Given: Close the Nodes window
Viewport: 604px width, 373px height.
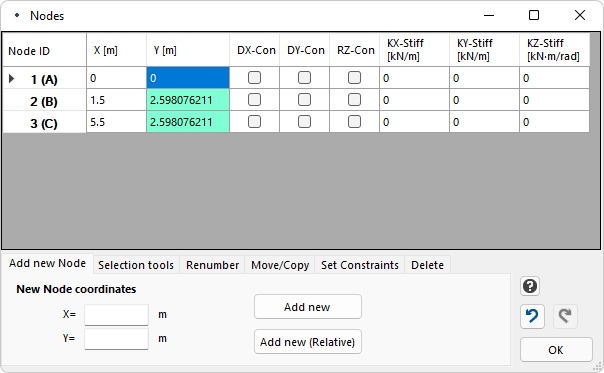Looking at the screenshot, I should [580, 15].
